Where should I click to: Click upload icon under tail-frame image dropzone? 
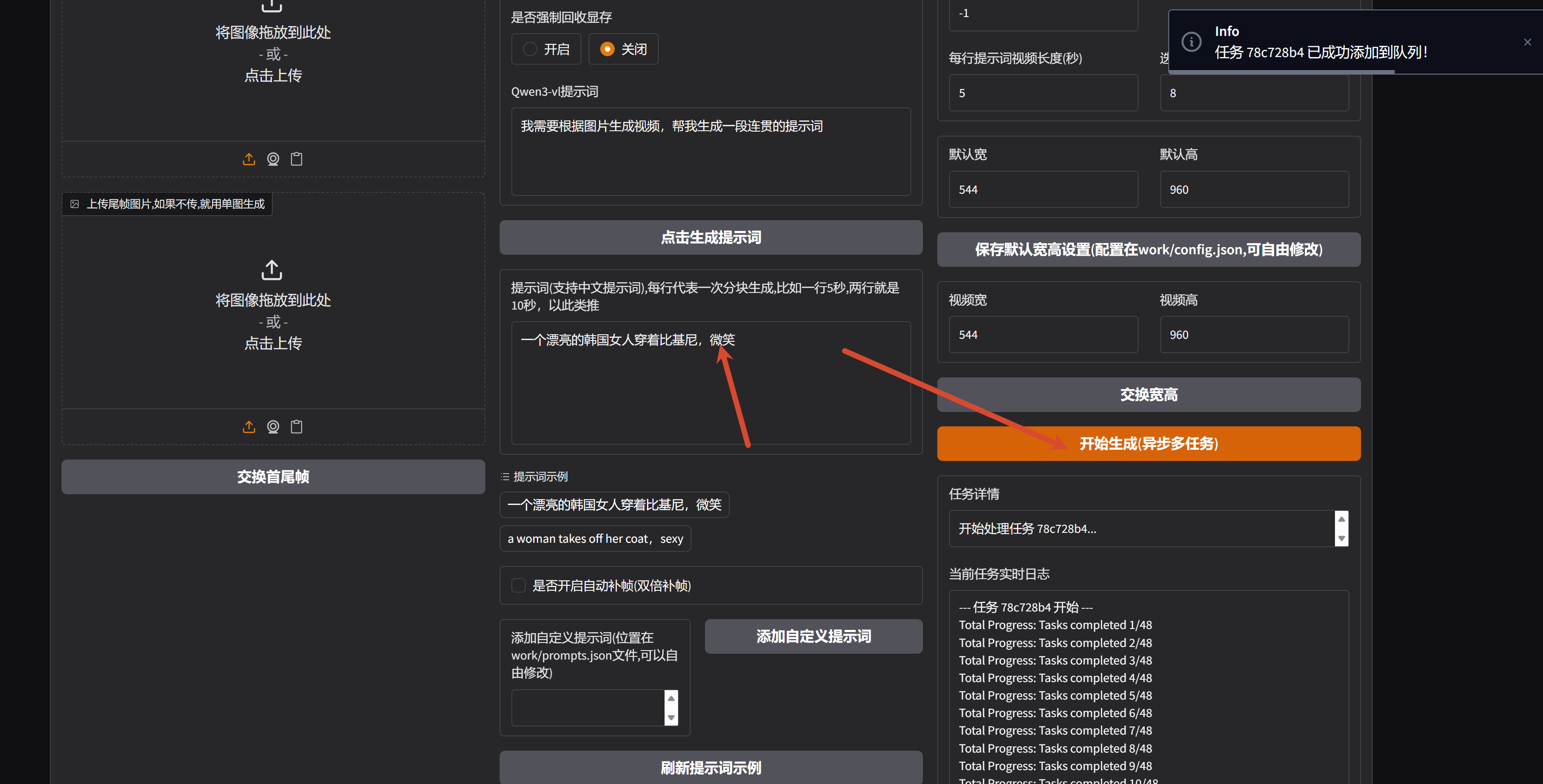[x=248, y=426]
